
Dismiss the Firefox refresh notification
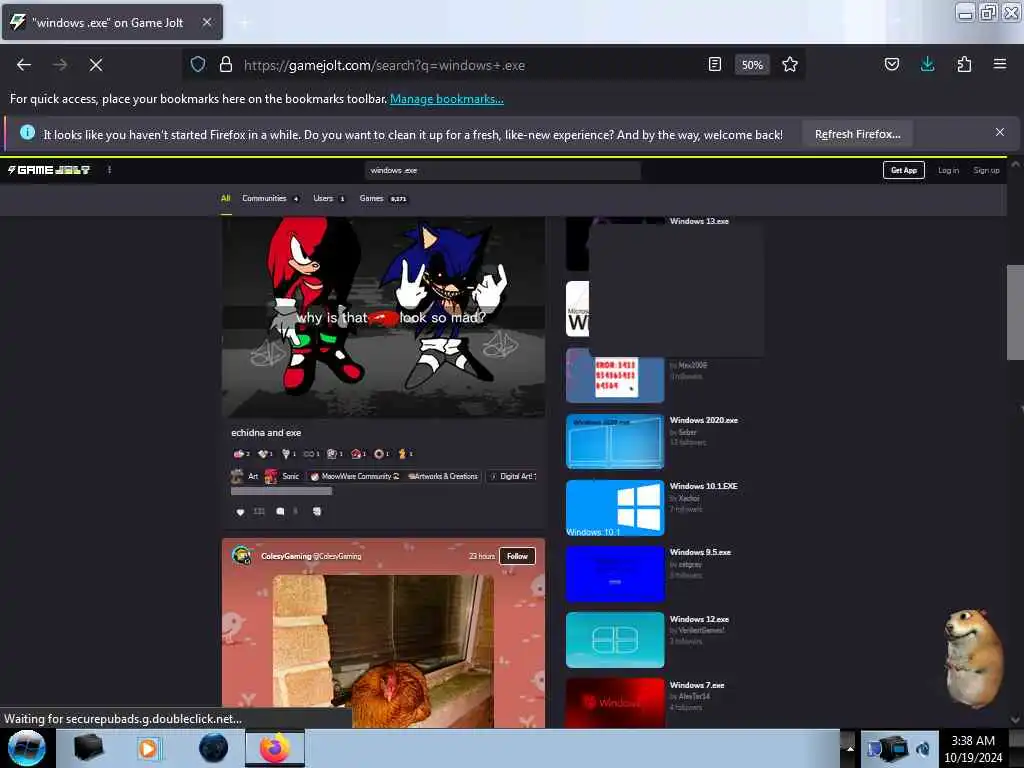click(x=999, y=133)
